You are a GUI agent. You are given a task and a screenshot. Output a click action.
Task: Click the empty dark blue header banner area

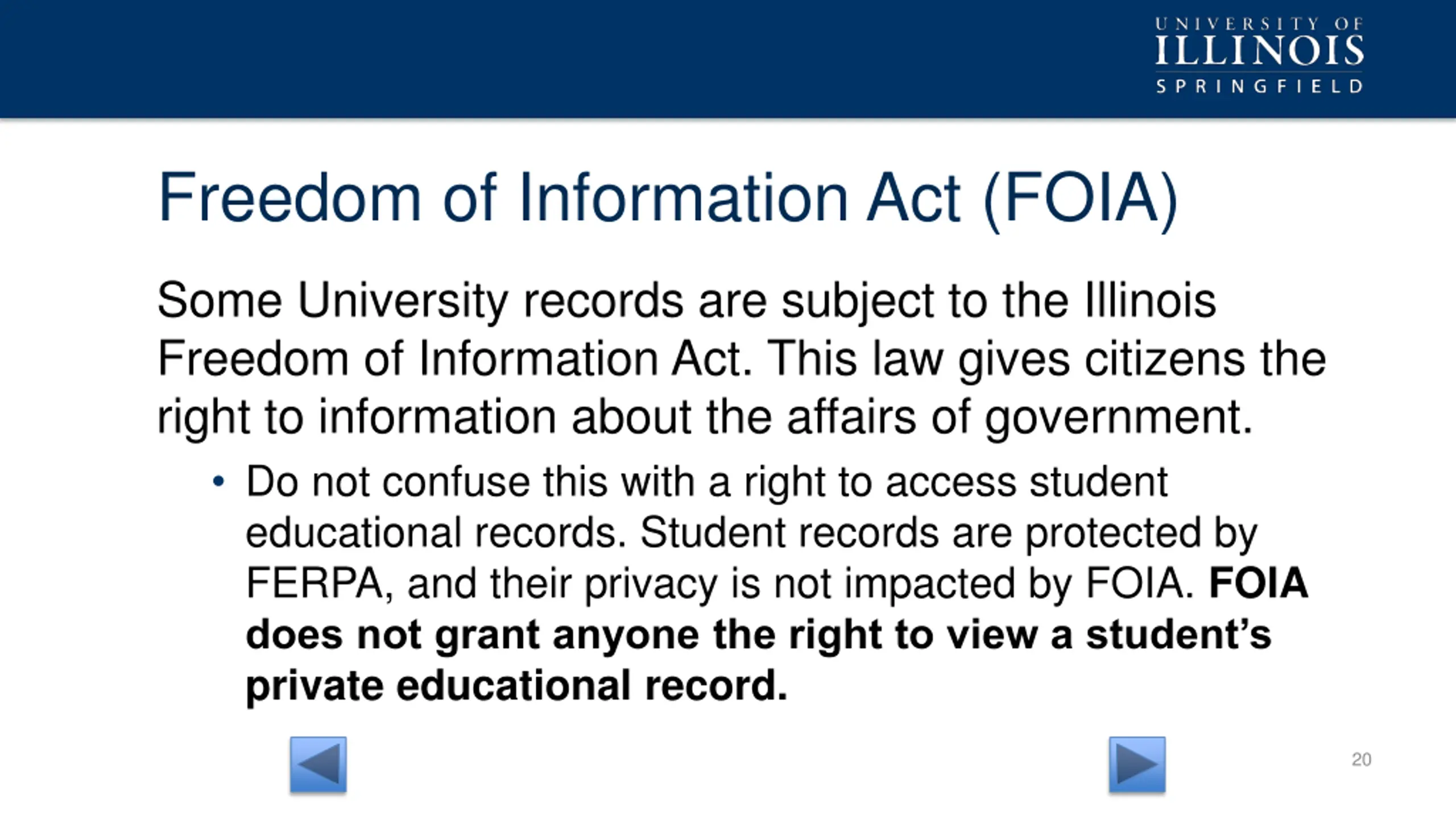coord(569,58)
